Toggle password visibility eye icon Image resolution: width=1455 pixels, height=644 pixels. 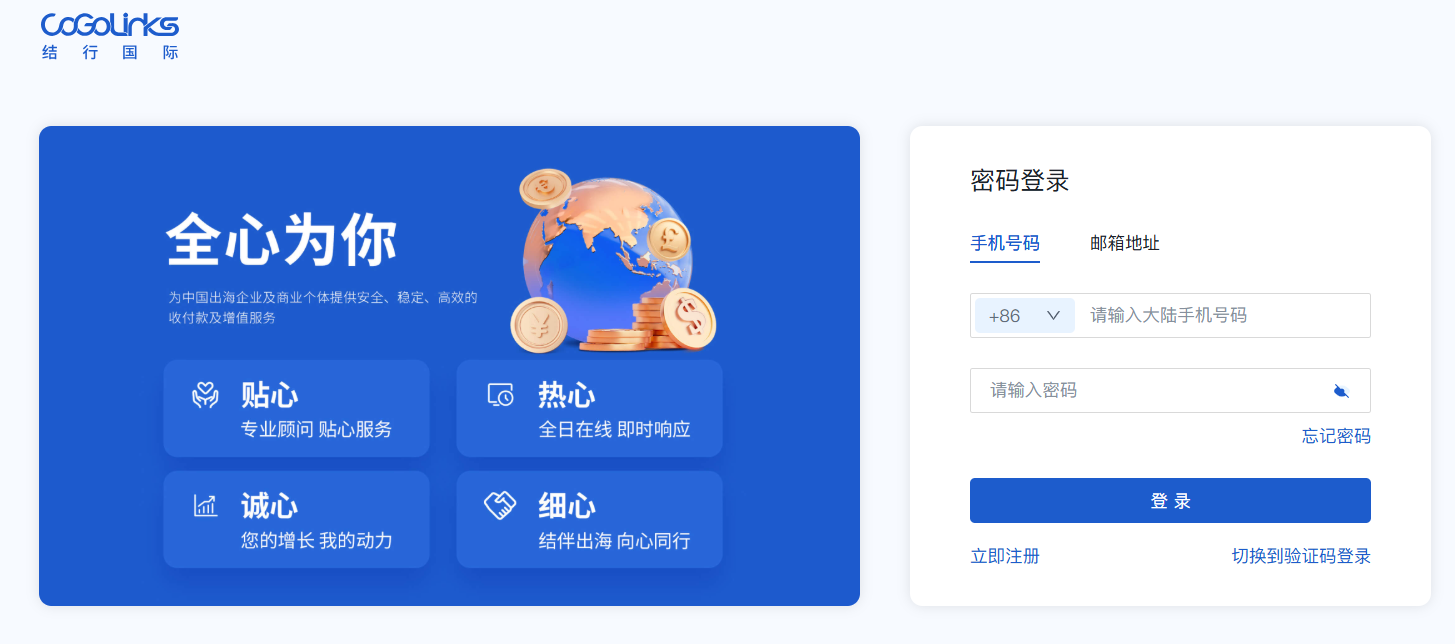(1341, 391)
